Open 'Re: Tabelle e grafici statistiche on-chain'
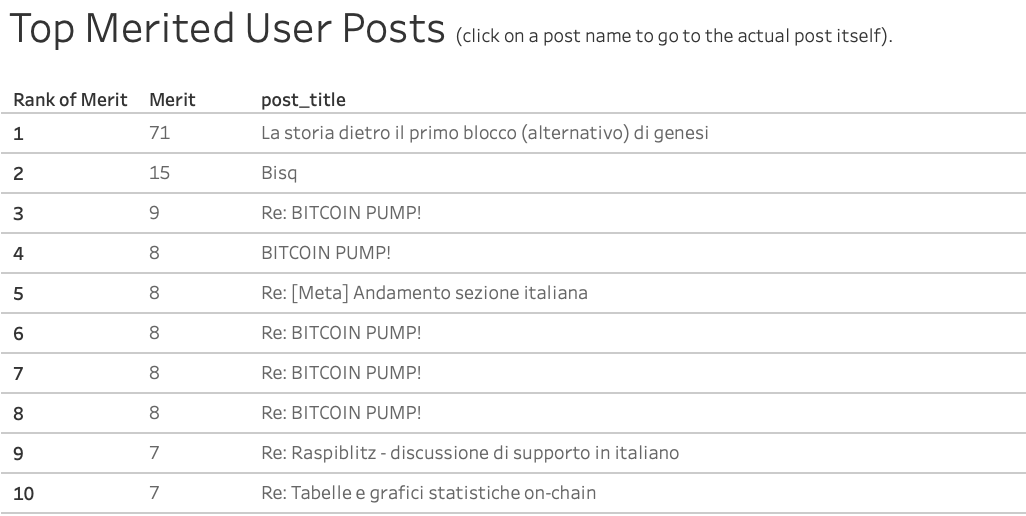 pyautogui.click(x=428, y=492)
